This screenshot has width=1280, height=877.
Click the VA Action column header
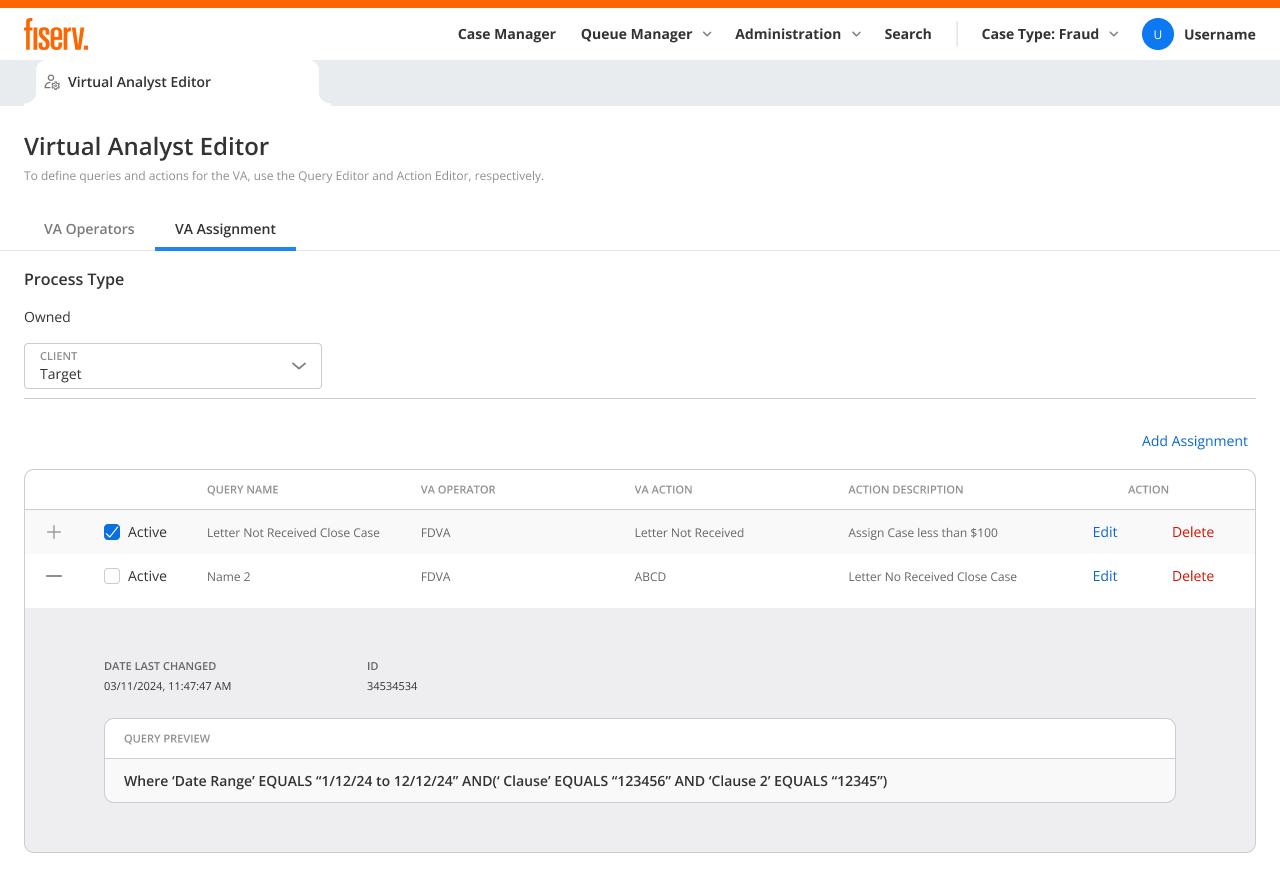point(664,490)
